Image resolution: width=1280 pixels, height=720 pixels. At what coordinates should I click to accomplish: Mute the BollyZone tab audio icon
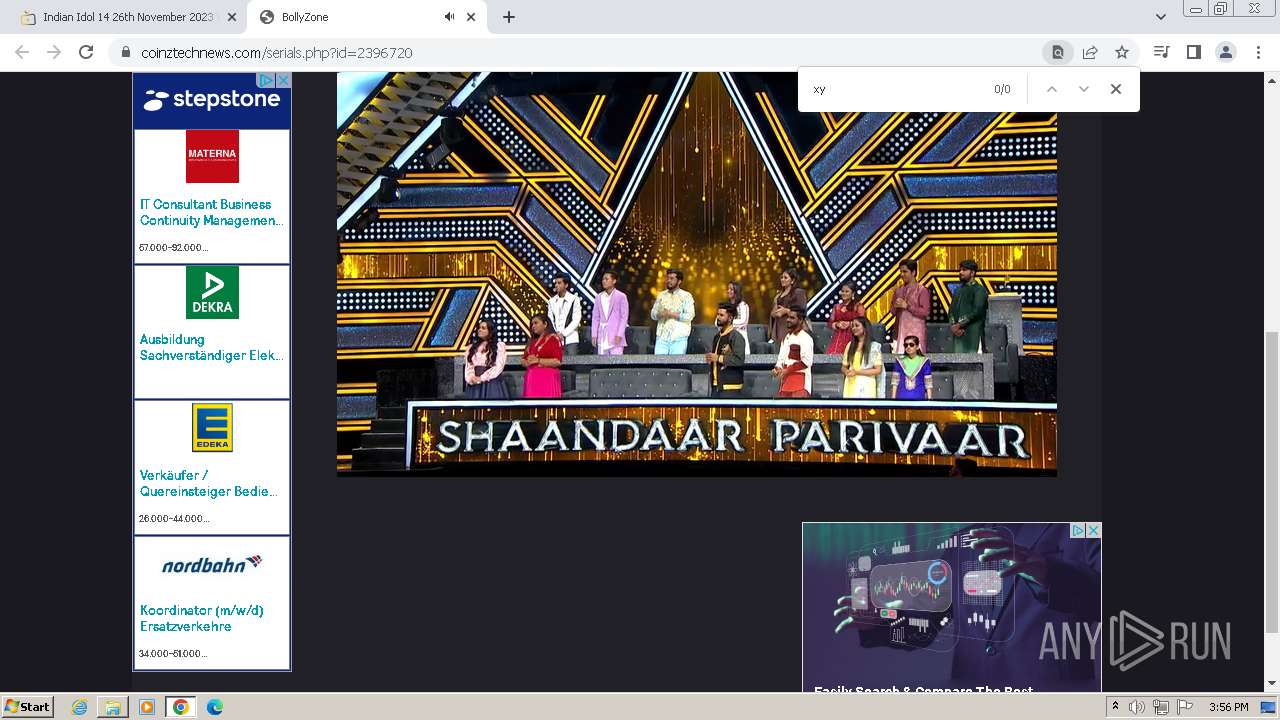click(x=449, y=17)
